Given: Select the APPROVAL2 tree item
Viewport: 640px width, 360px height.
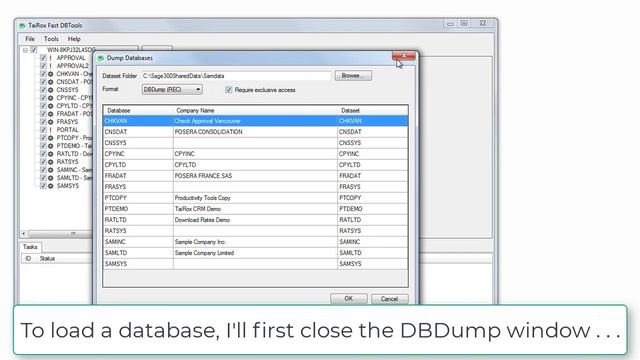Looking at the screenshot, I should (x=72, y=66).
